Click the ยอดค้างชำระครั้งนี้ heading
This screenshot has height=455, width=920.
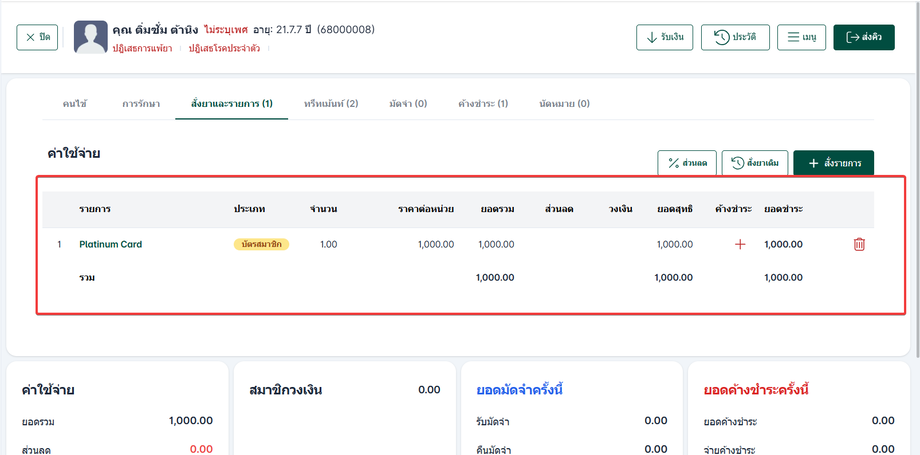click(756, 390)
